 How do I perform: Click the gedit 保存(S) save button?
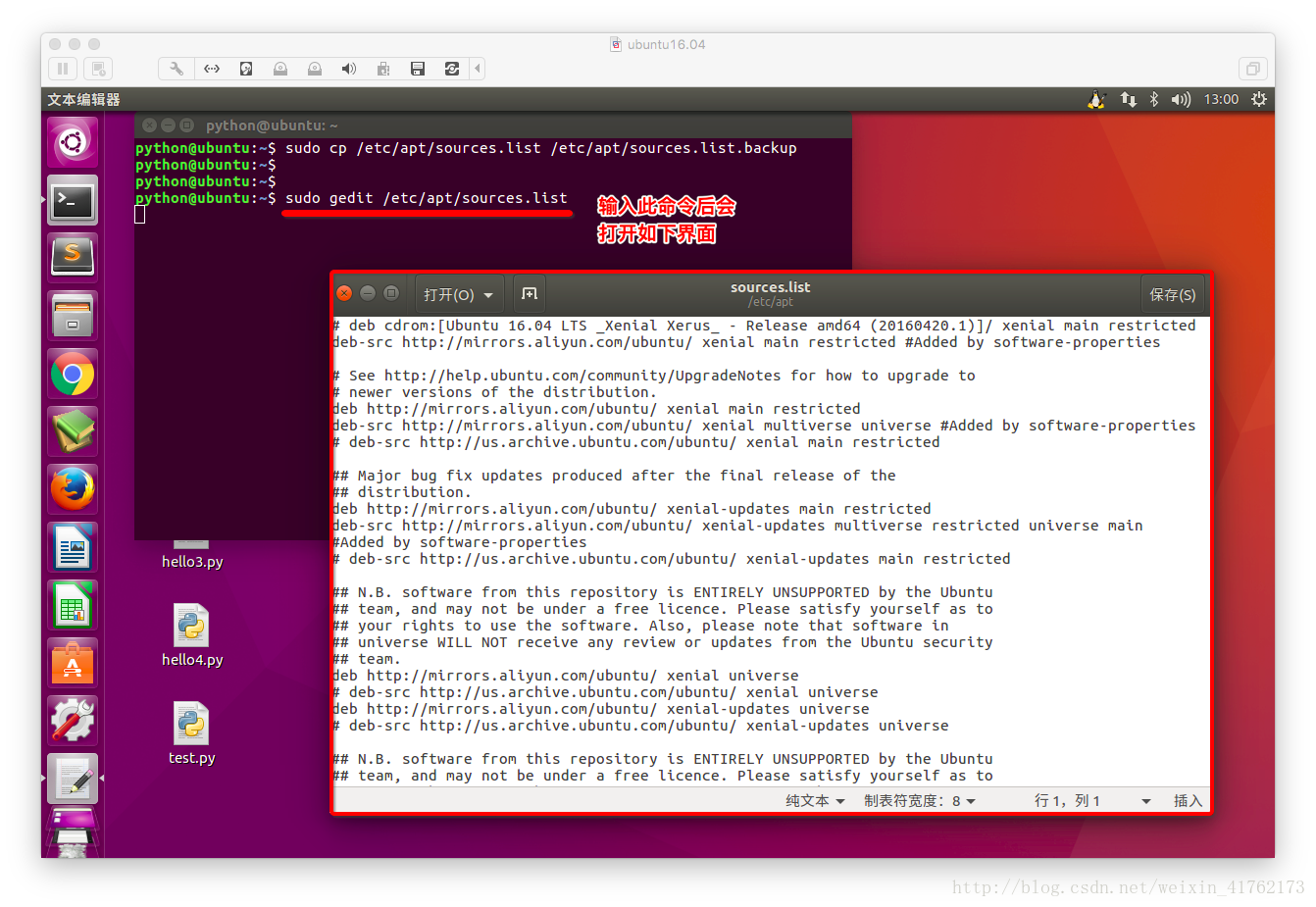coord(1173,294)
